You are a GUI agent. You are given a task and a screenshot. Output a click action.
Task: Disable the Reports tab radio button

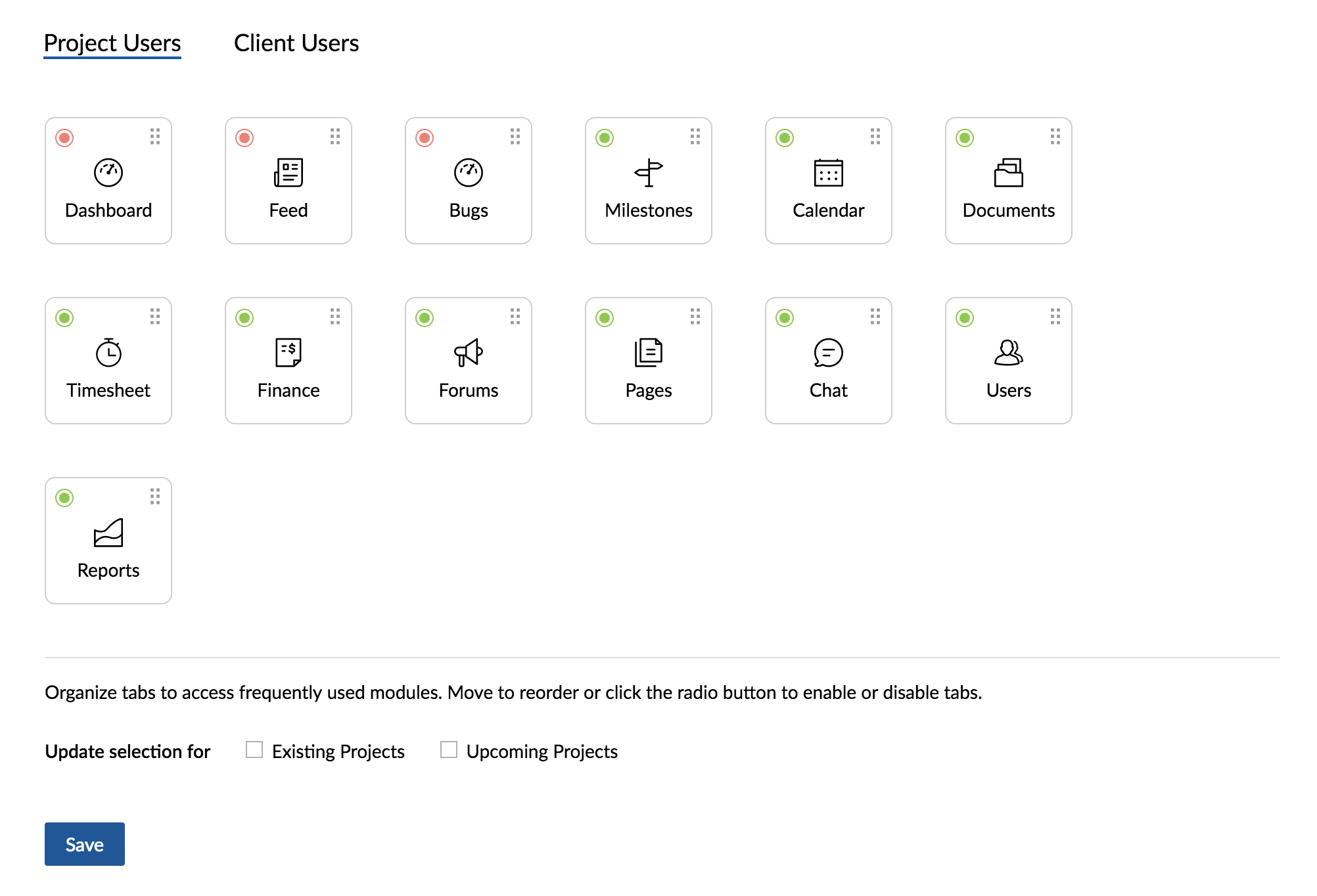tap(64, 498)
